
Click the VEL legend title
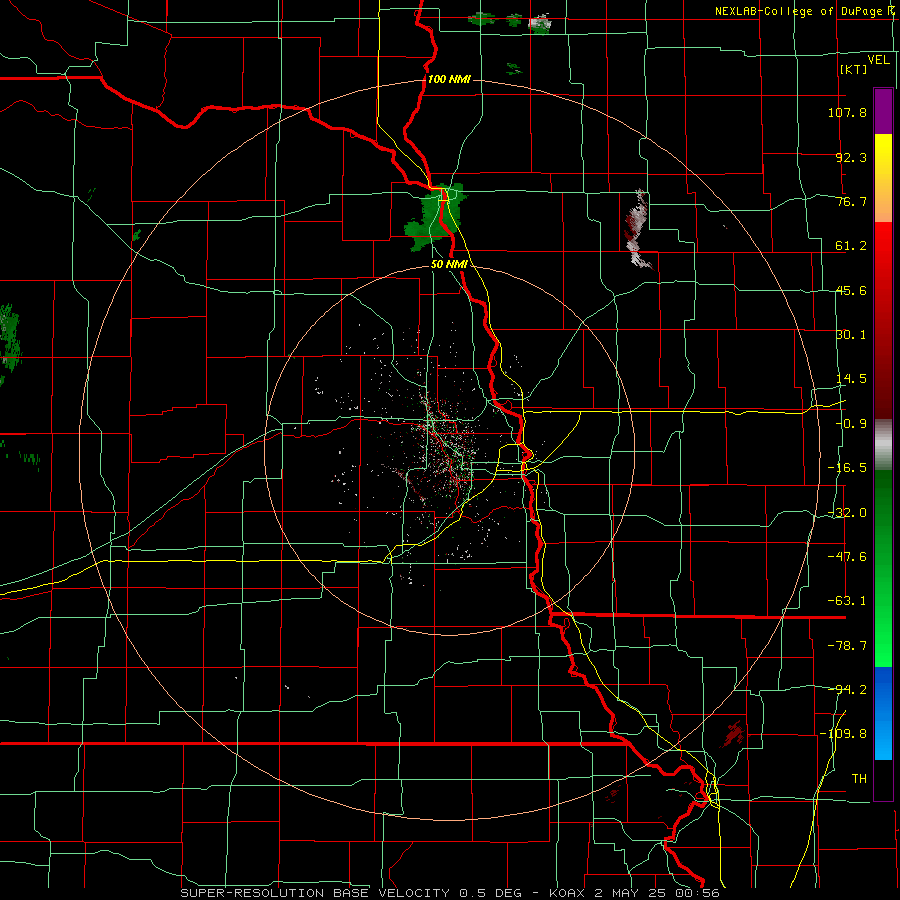click(x=878, y=59)
